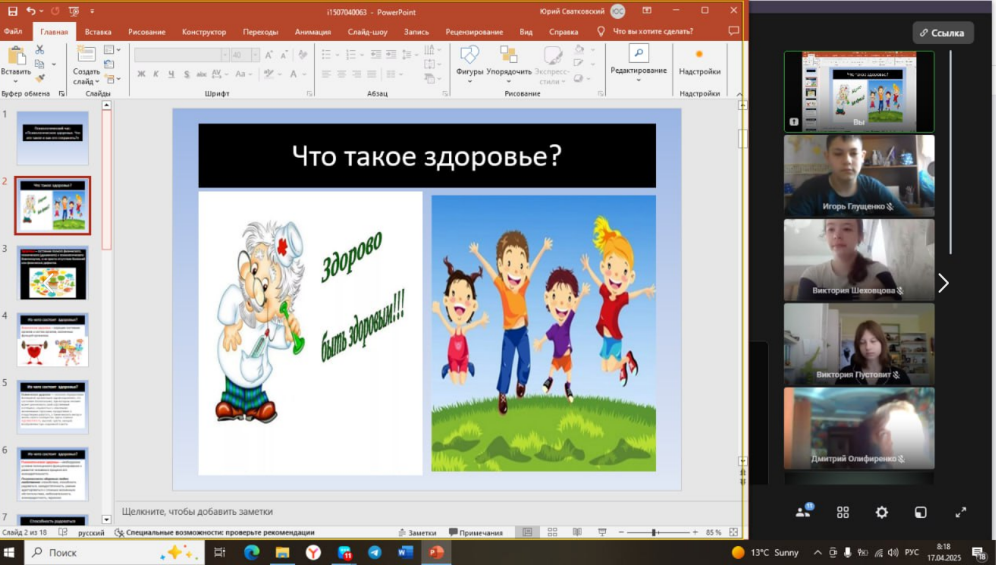The width and height of the screenshot is (996, 565).
Task: Click the Ссылка link button
Action: click(943, 33)
